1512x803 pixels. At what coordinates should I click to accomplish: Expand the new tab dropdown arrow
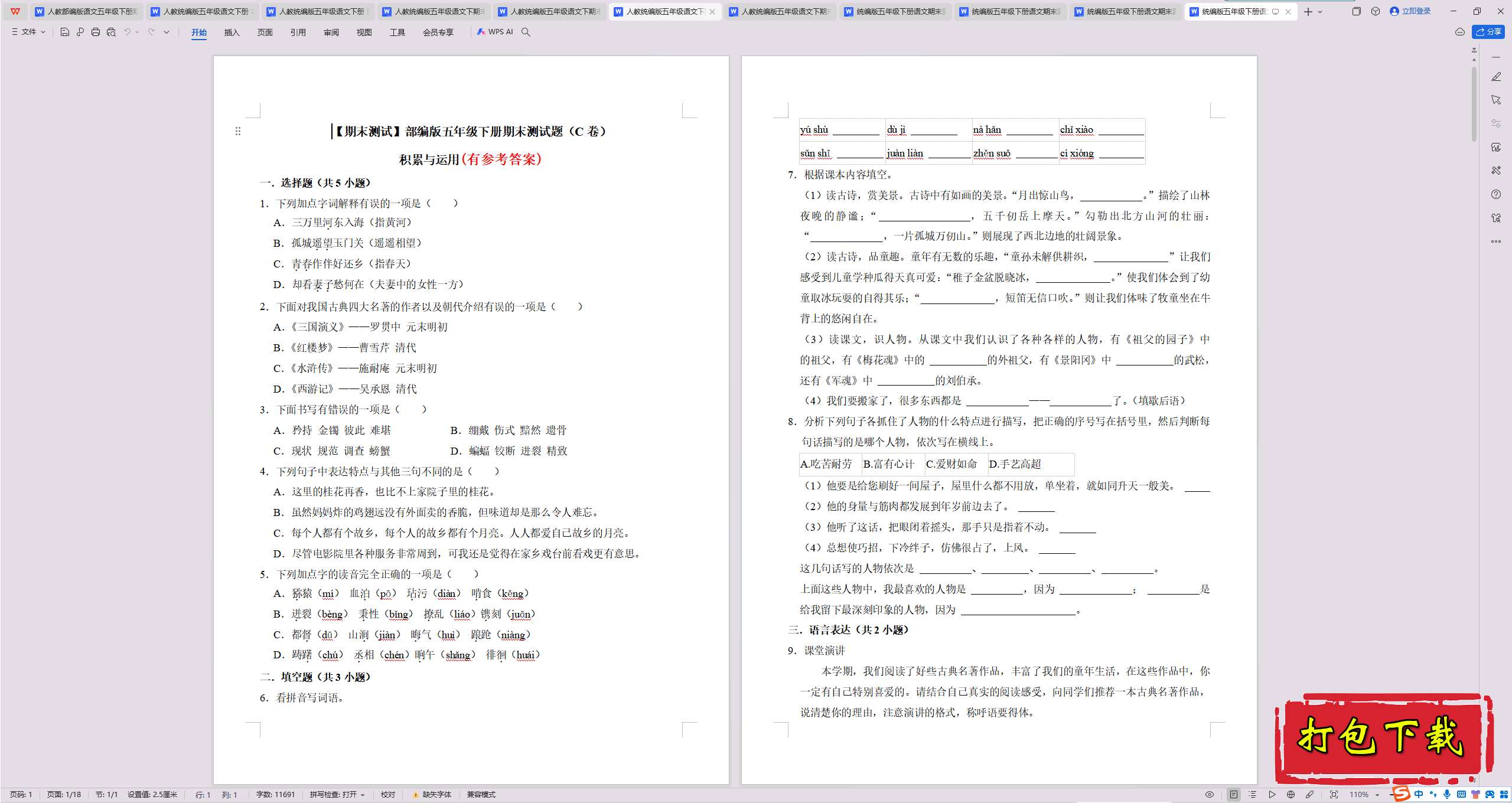(1321, 11)
